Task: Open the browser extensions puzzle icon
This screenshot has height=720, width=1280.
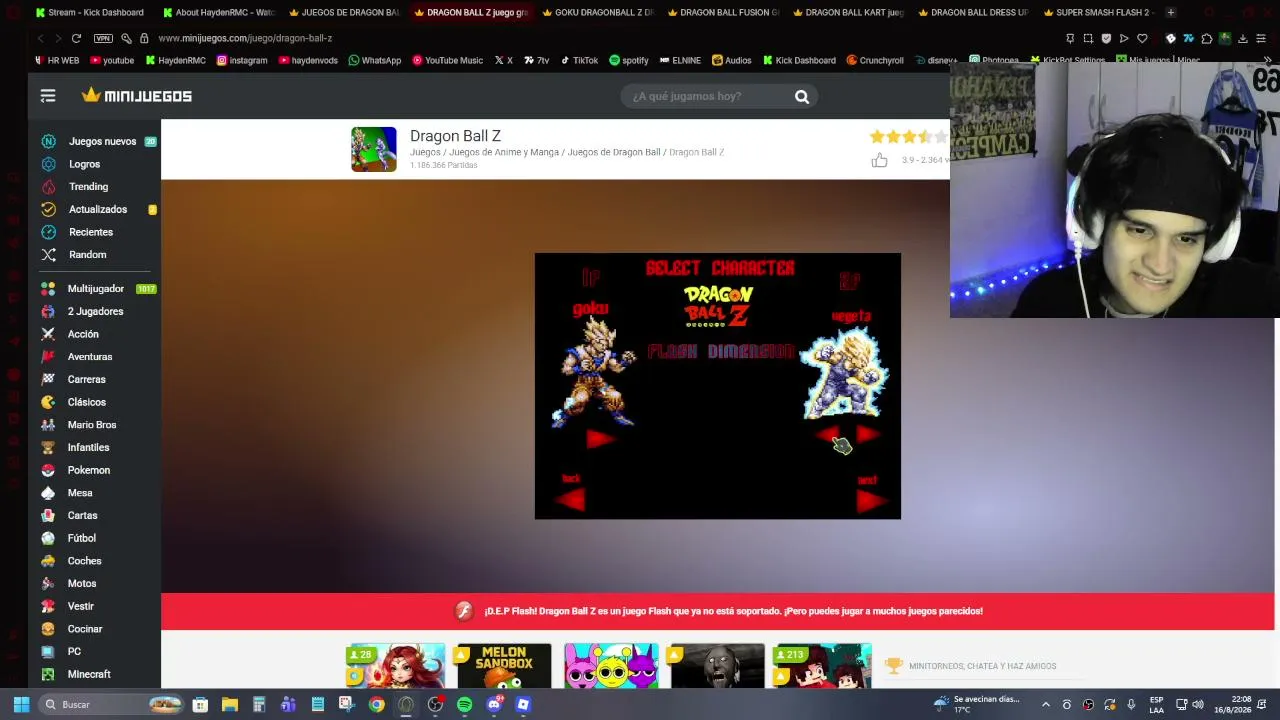Action: click(1207, 38)
